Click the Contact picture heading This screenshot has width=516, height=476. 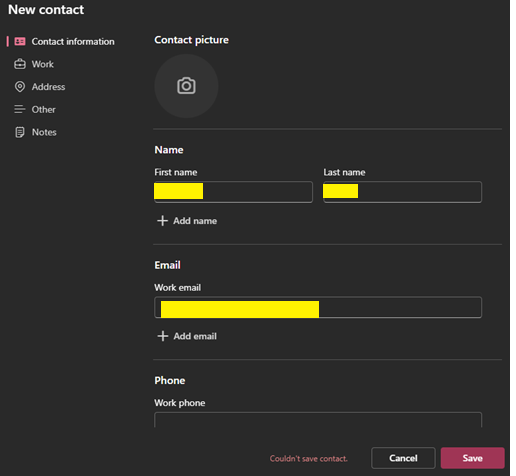click(191, 40)
